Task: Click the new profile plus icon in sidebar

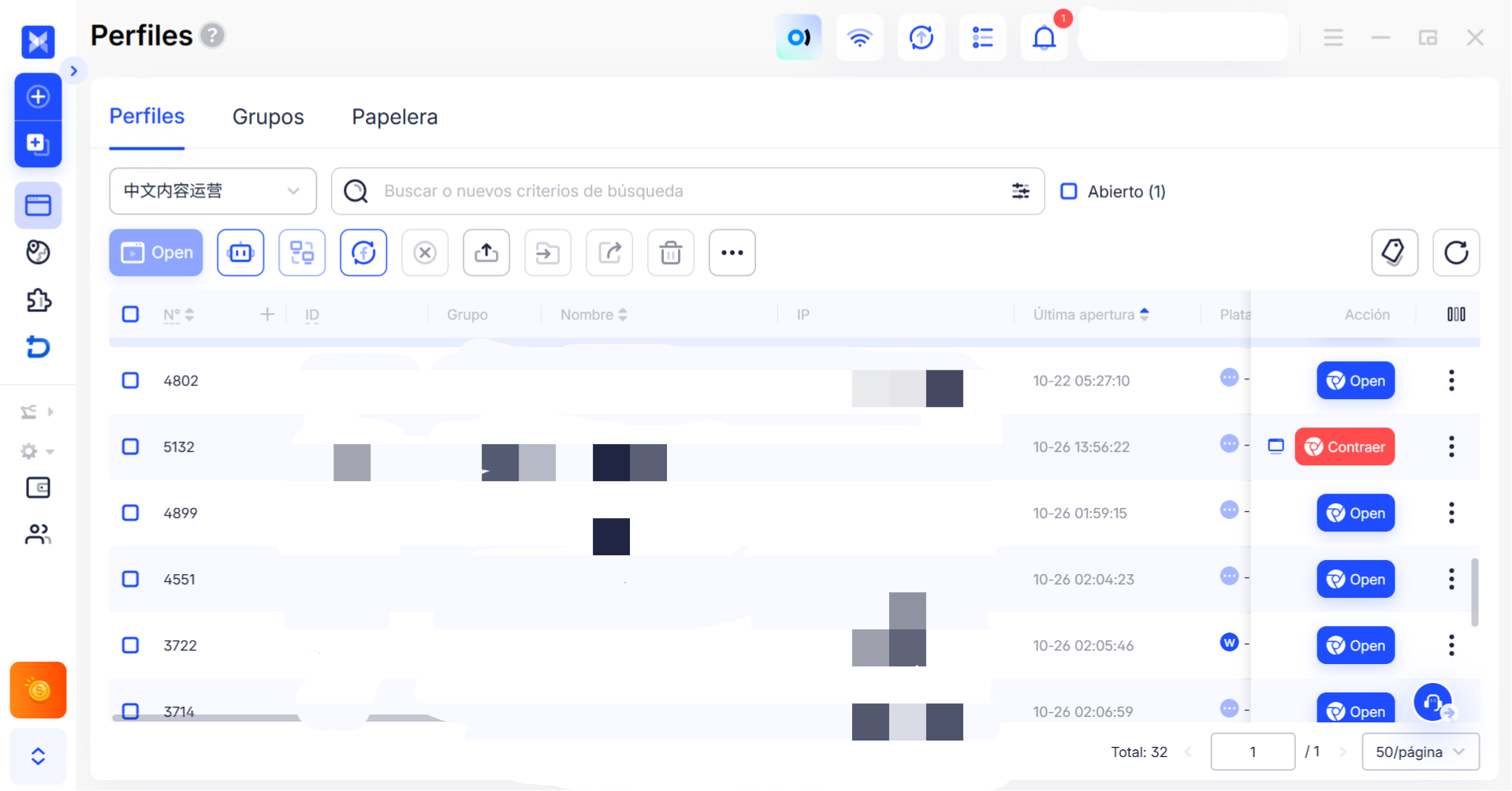Action: pos(38,97)
